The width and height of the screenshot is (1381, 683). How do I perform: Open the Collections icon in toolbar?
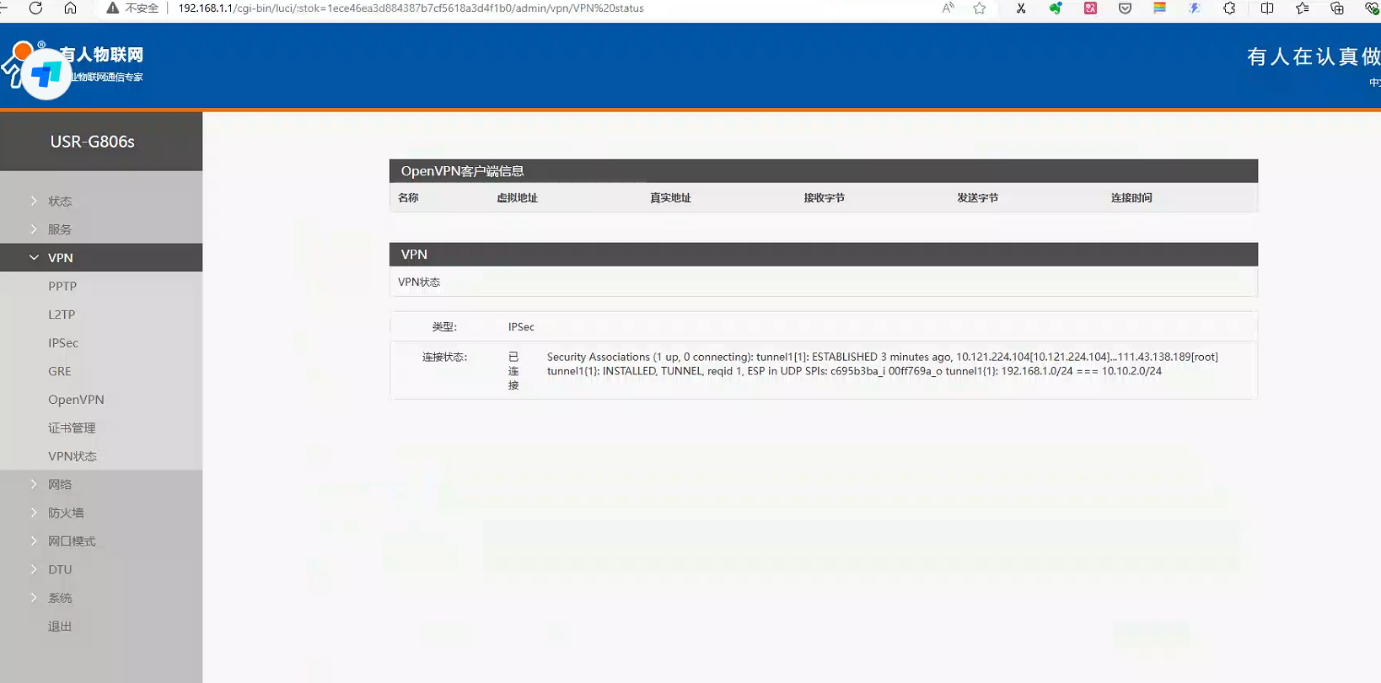click(1337, 8)
